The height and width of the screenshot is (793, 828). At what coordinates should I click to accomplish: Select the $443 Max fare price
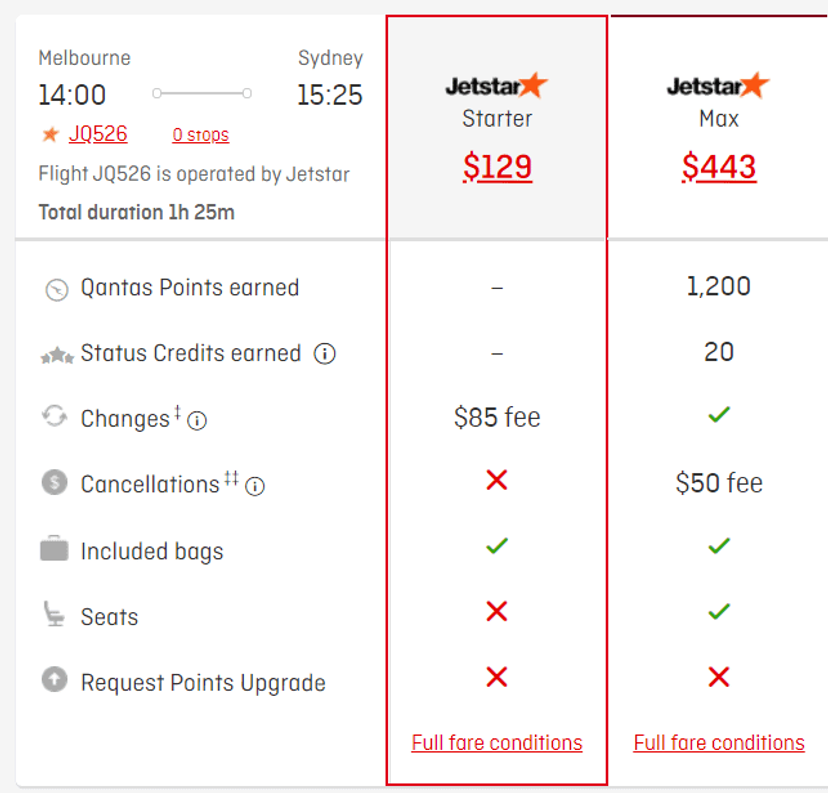[x=718, y=165]
